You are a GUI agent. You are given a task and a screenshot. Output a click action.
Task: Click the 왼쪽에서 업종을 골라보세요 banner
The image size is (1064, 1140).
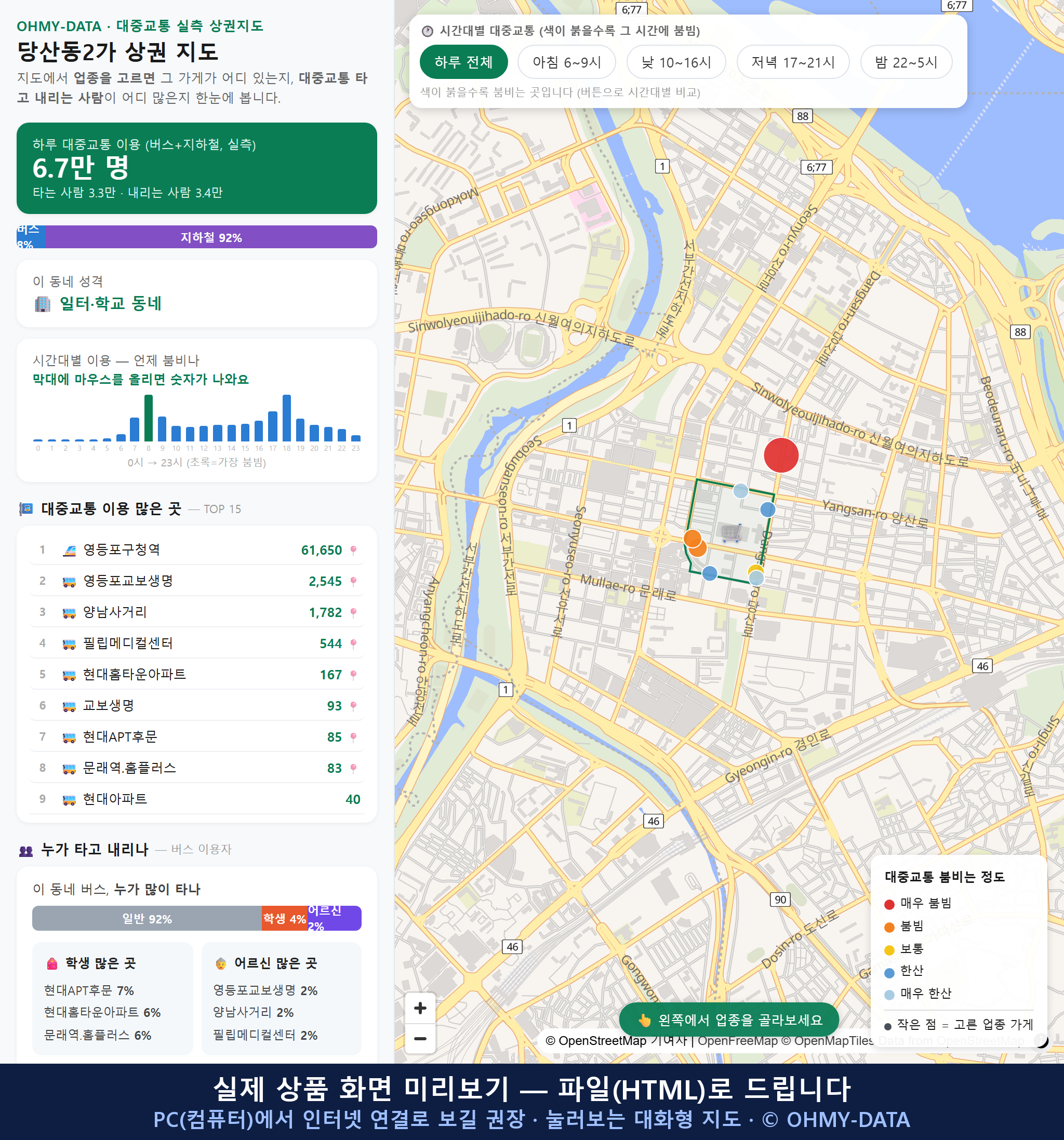click(x=729, y=1020)
